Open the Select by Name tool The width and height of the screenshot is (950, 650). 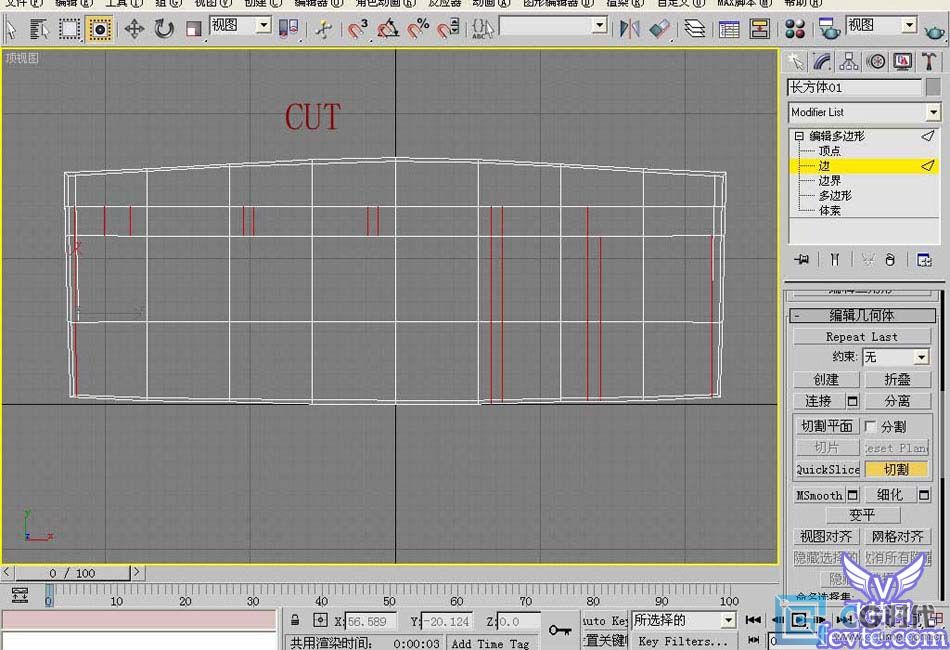click(x=39, y=28)
